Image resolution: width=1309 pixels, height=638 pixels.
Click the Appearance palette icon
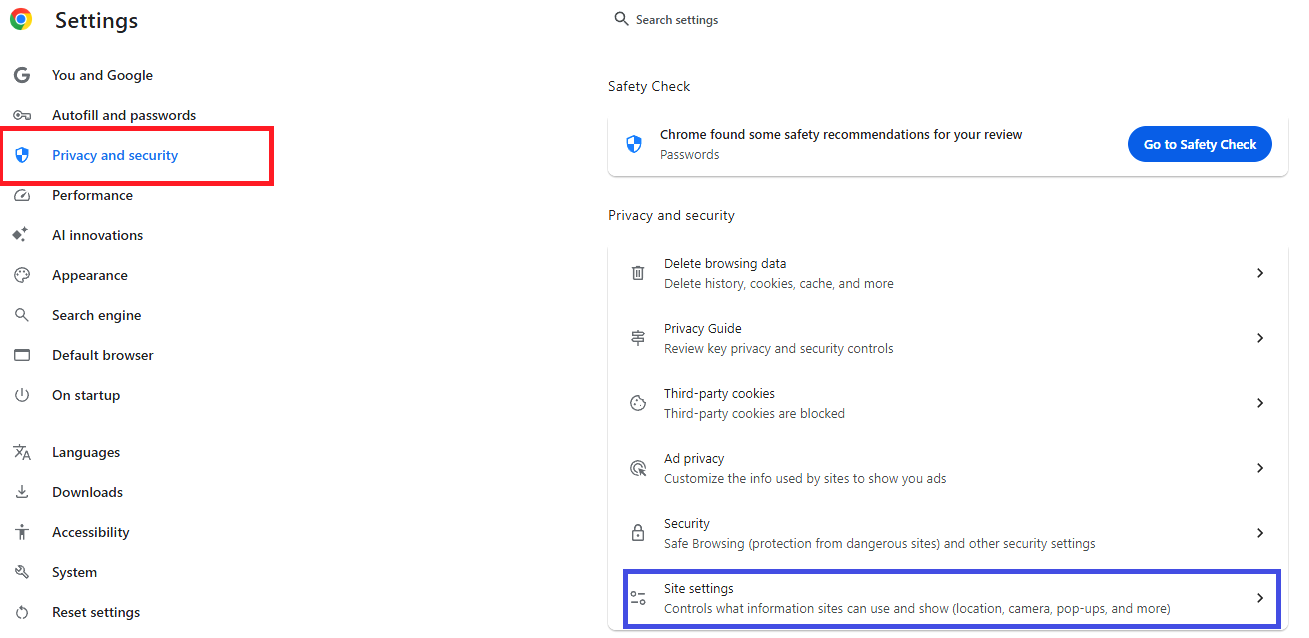click(21, 275)
